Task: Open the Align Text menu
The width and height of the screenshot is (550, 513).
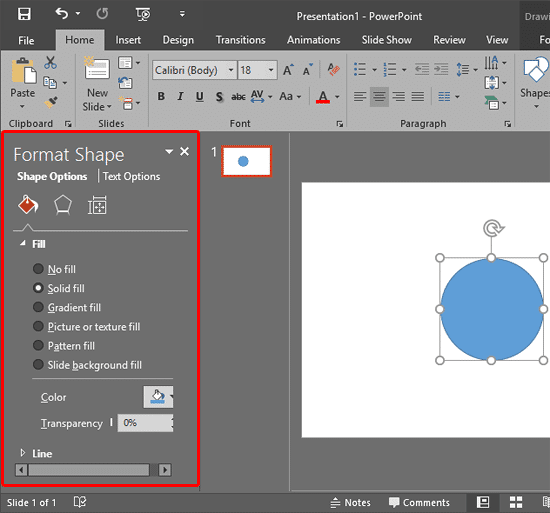Action: (495, 83)
